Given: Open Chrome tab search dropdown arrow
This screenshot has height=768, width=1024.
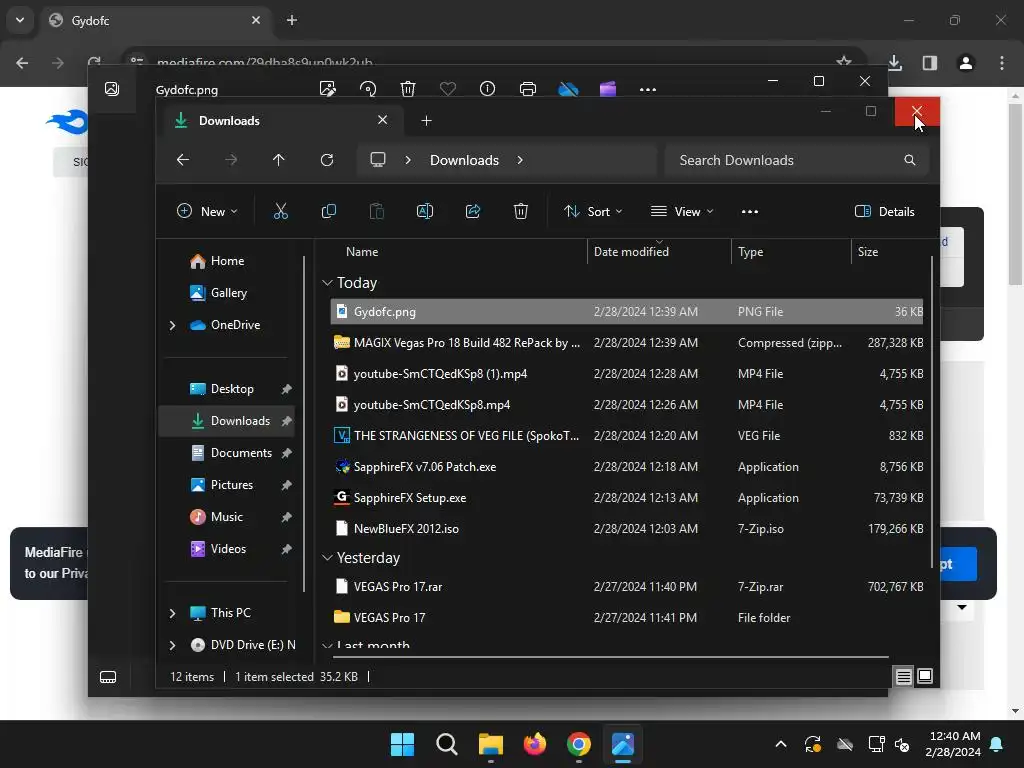Looking at the screenshot, I should pyautogui.click(x=20, y=20).
